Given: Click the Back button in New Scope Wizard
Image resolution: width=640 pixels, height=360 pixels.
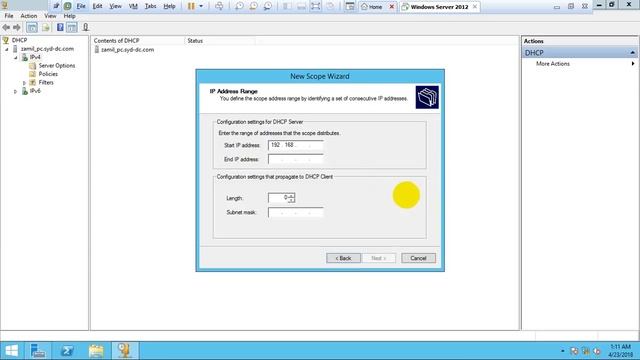Looking at the screenshot, I should point(343,258).
